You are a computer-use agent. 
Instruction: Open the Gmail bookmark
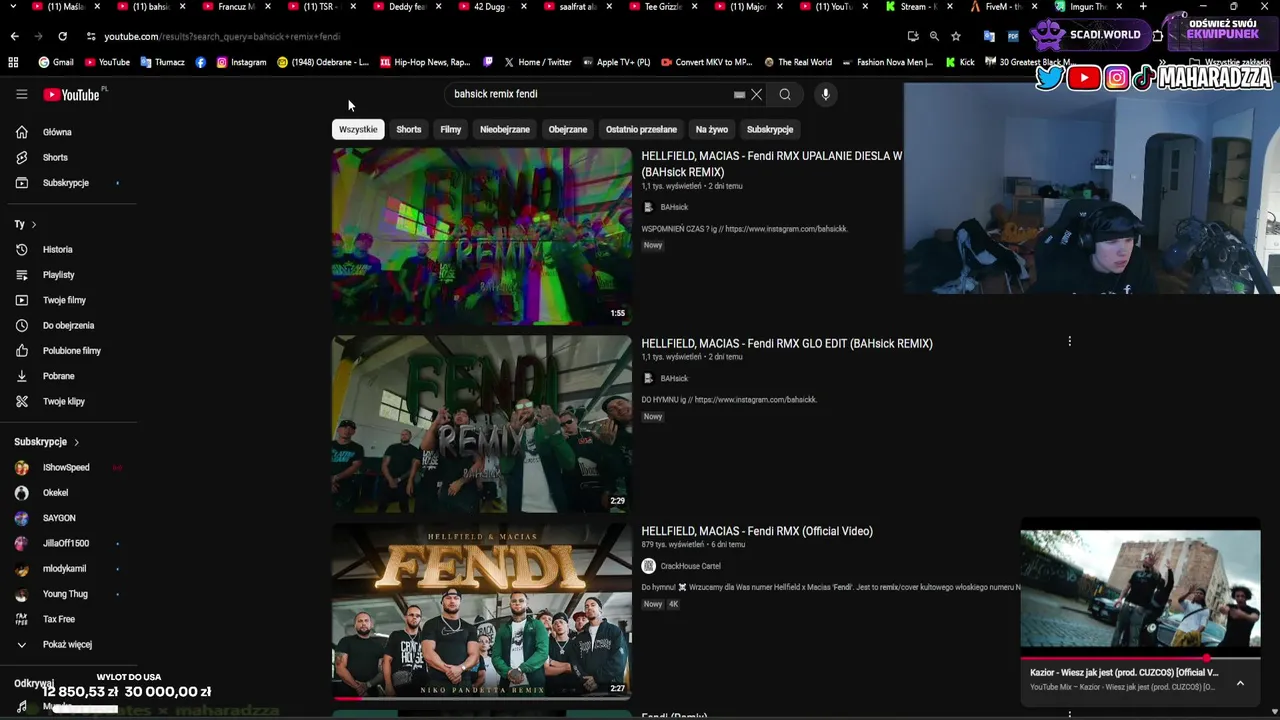pos(56,62)
